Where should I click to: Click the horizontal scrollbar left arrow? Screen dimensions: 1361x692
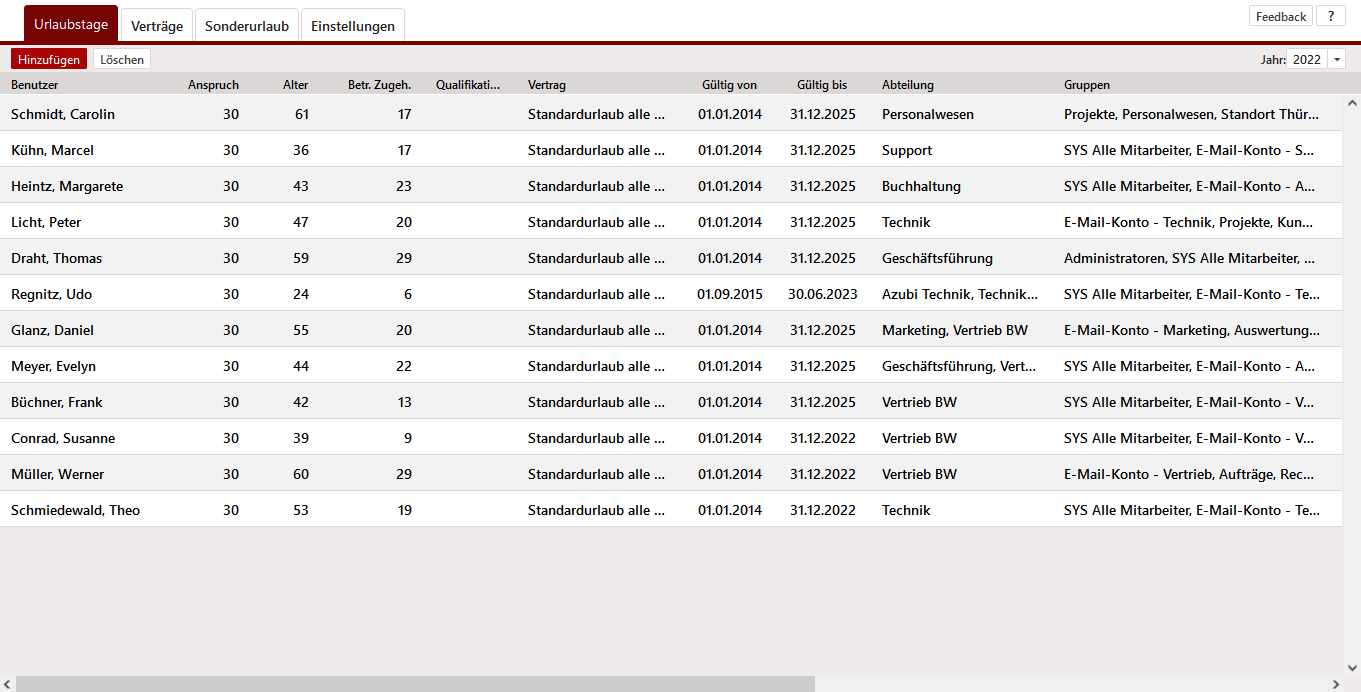(8, 684)
